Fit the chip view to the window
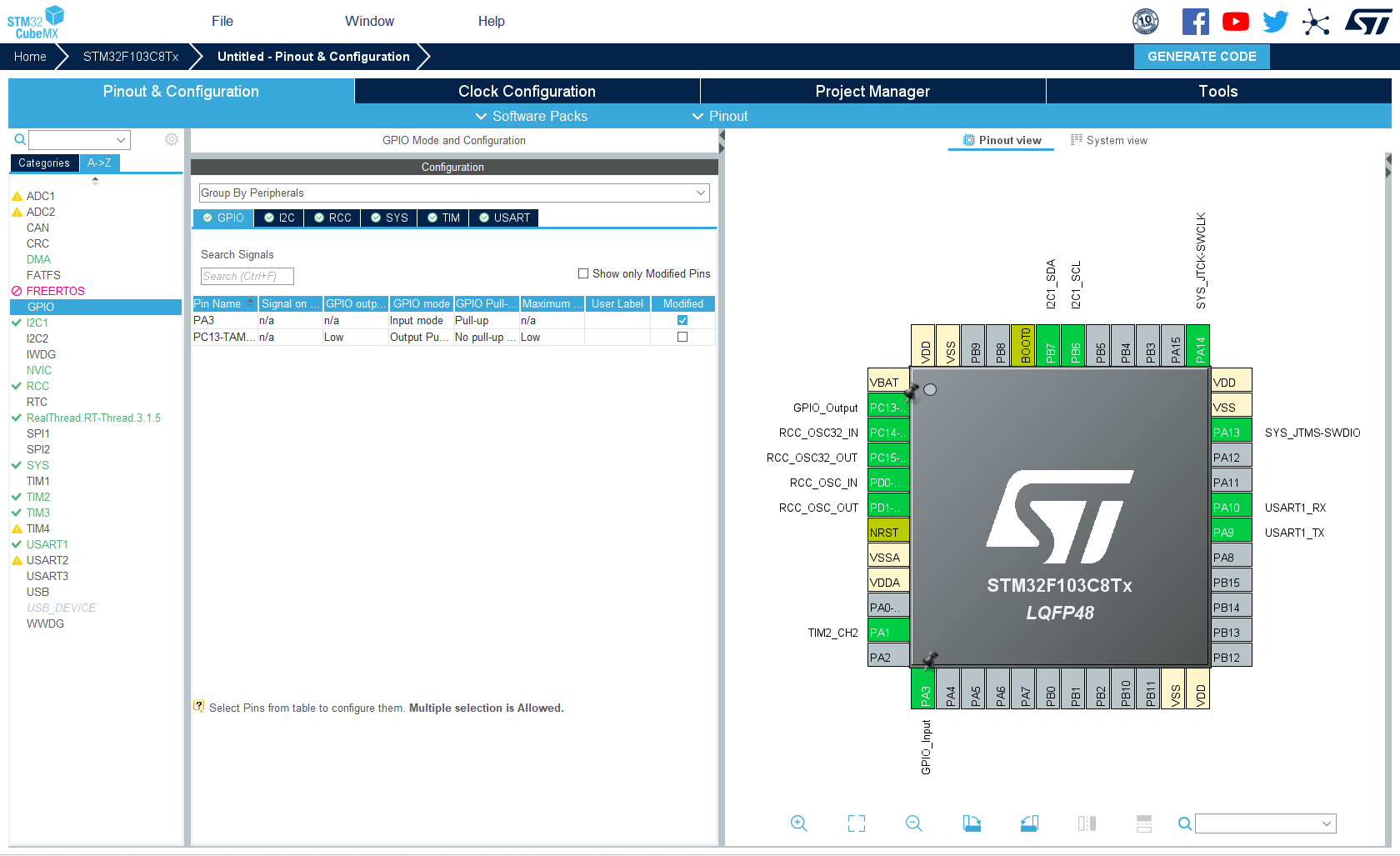 [x=857, y=823]
